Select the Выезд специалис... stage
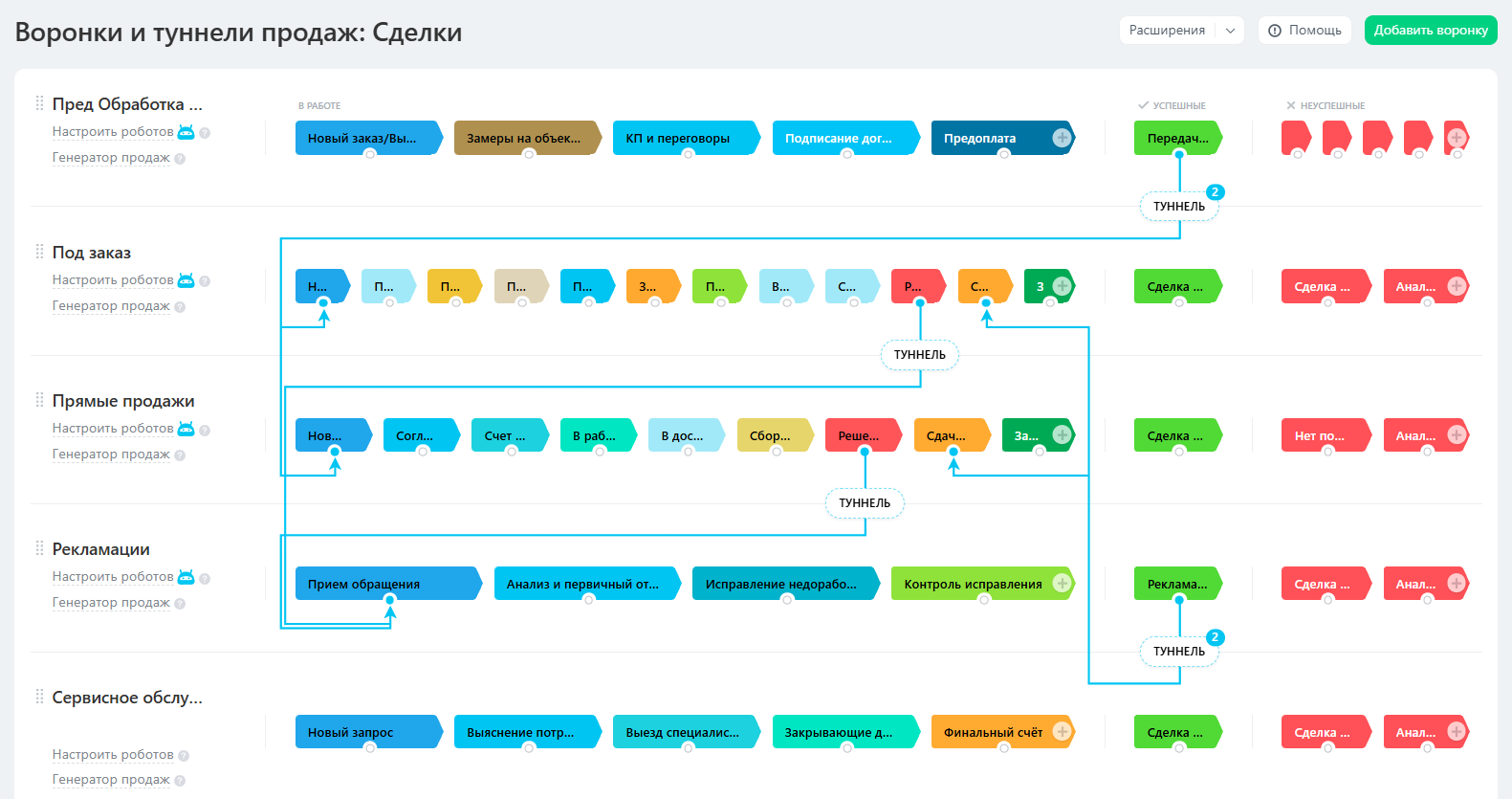Image resolution: width=1512 pixels, height=799 pixels. coord(686,732)
